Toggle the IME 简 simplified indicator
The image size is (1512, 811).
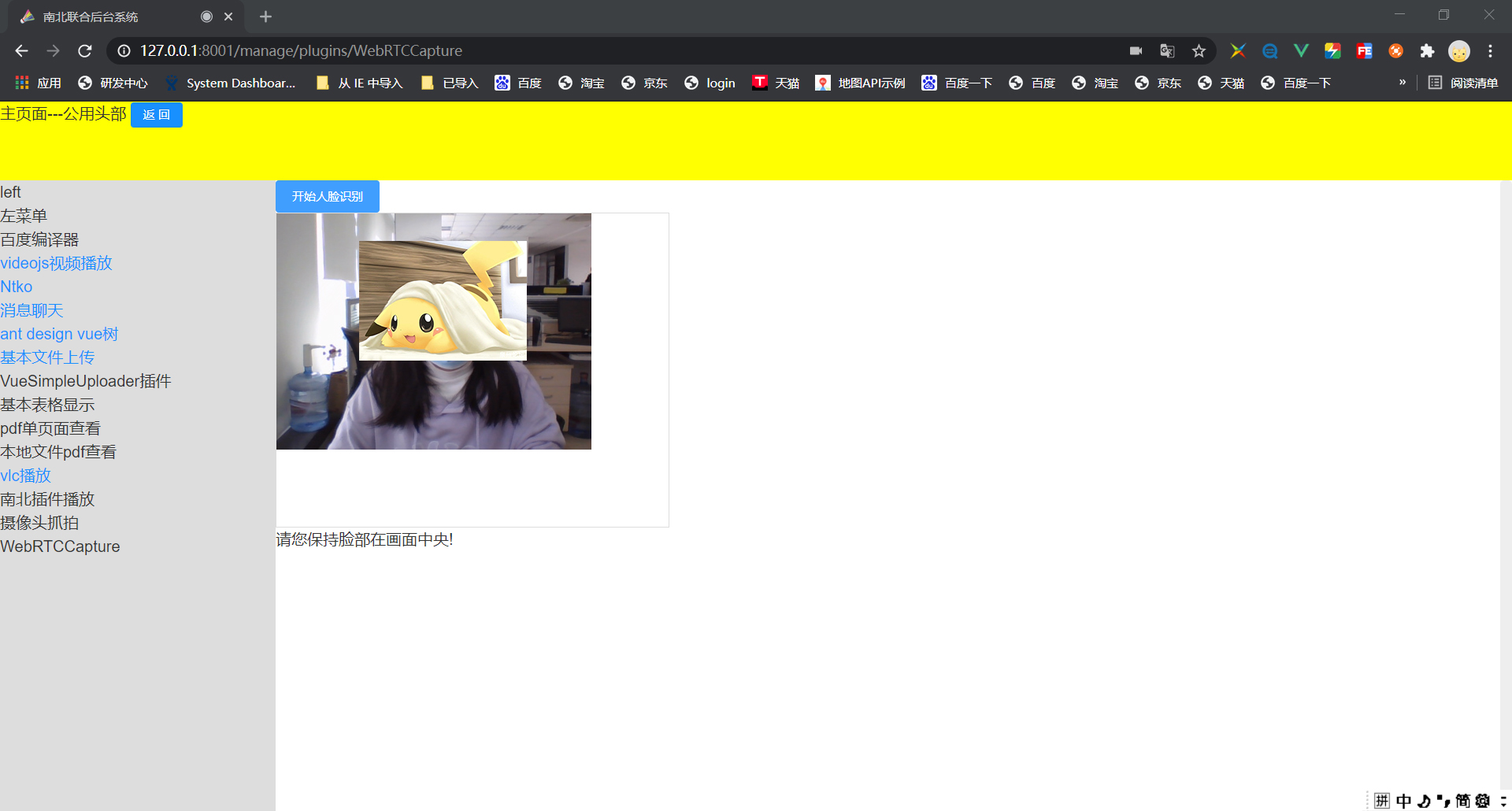(x=1463, y=801)
